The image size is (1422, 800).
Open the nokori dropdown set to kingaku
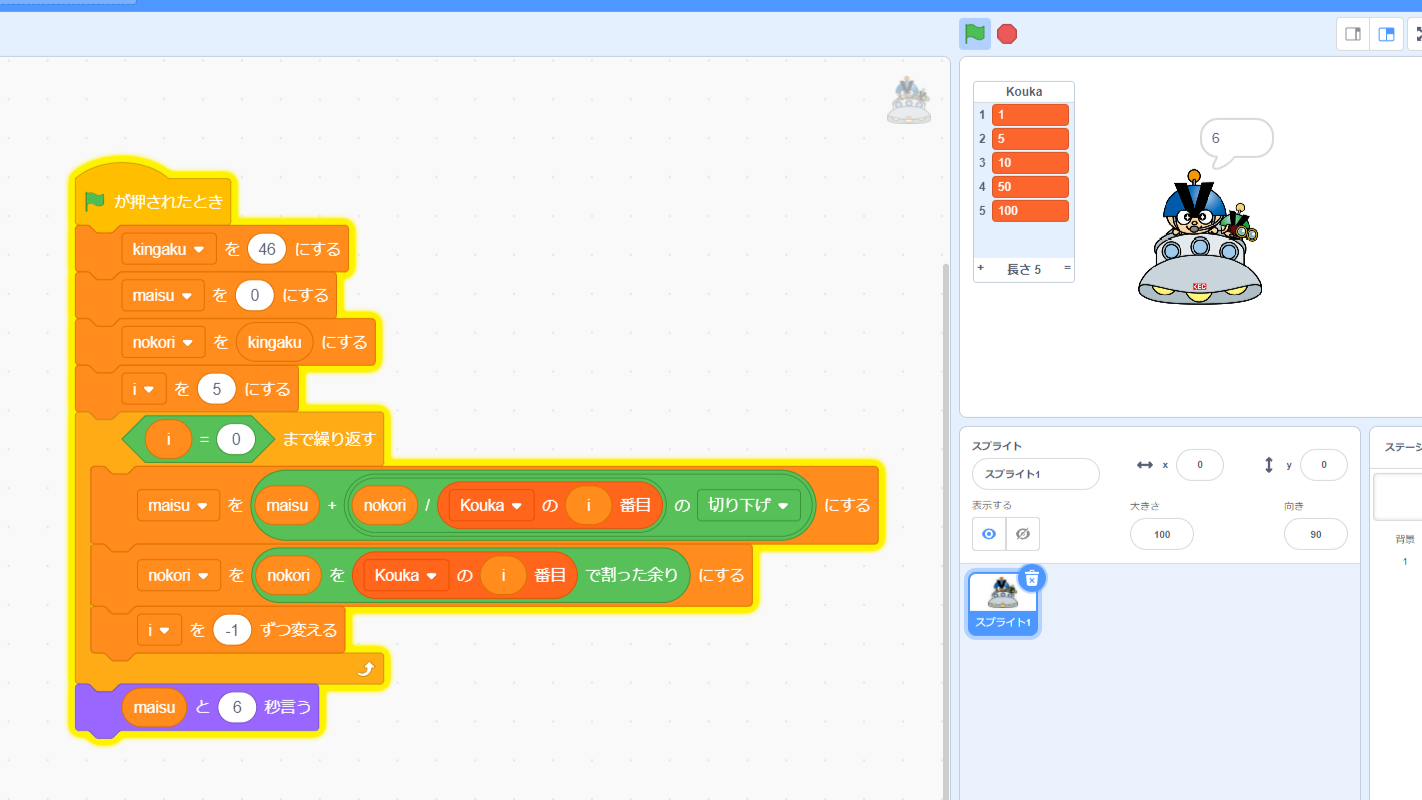coord(163,342)
